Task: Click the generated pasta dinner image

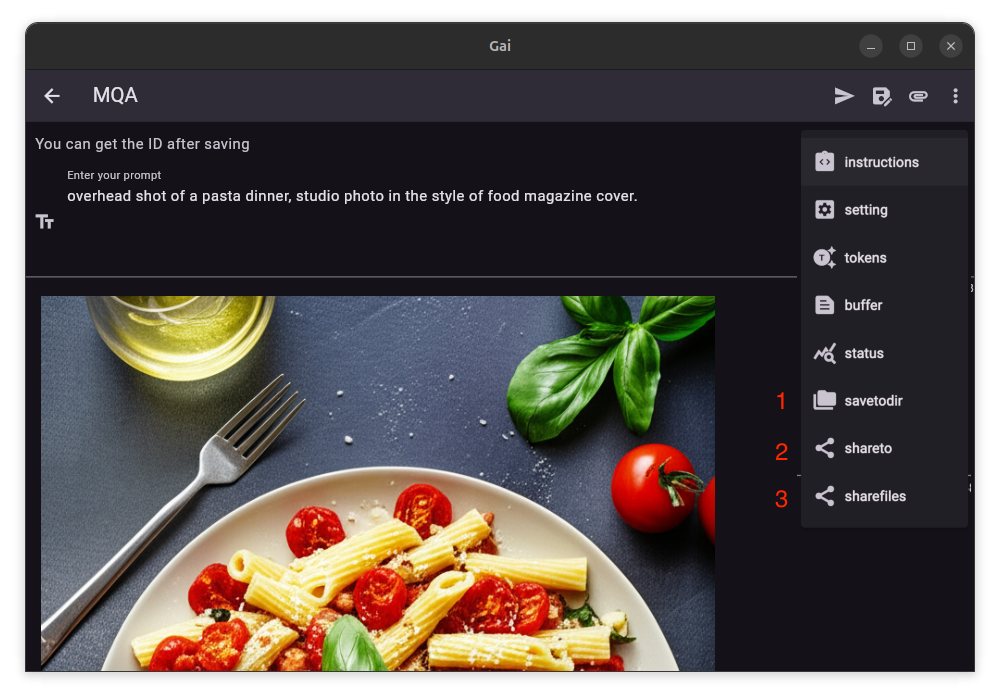Action: [x=378, y=483]
